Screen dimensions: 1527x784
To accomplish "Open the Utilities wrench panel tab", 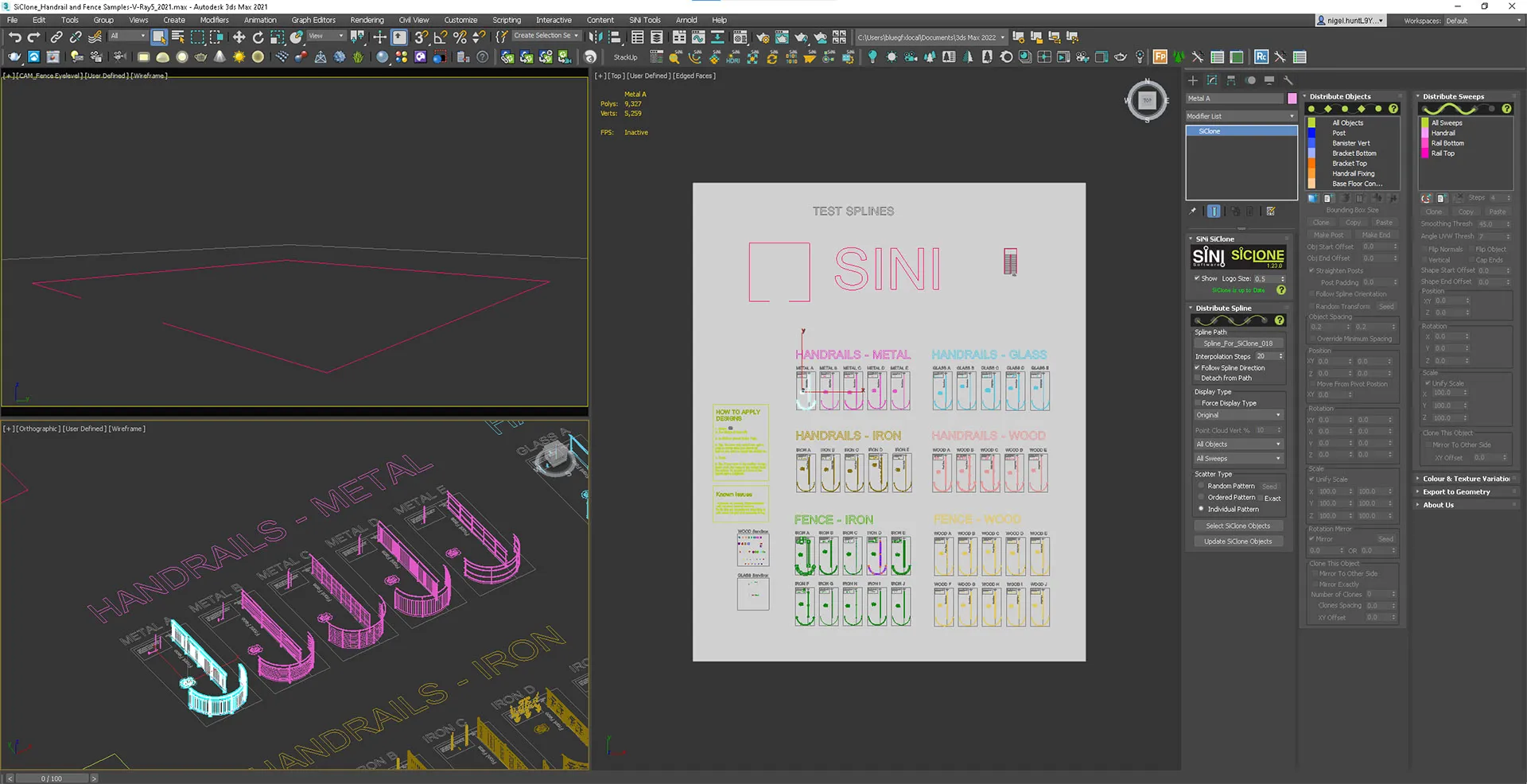I will (1288, 80).
